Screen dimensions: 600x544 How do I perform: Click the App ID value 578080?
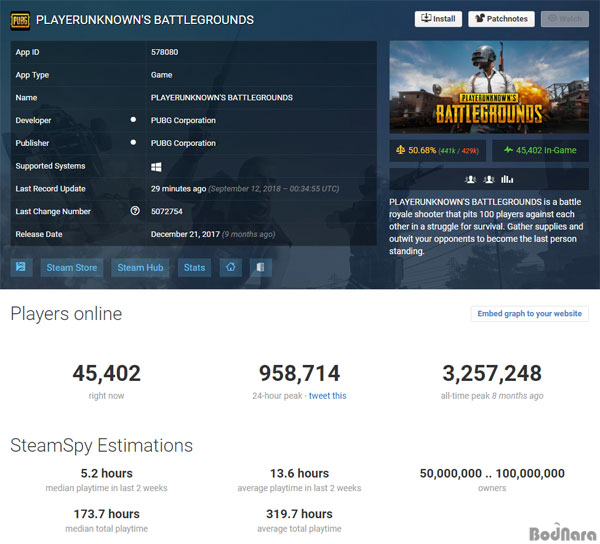tap(164, 52)
